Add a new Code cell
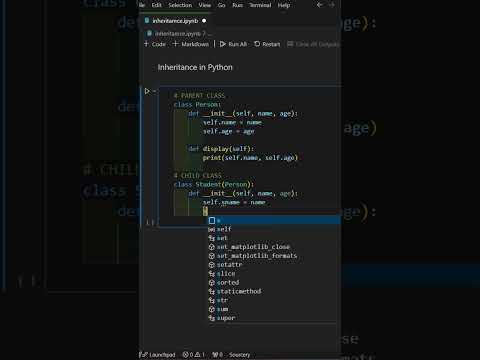This screenshot has width=480, height=360. 155,44
